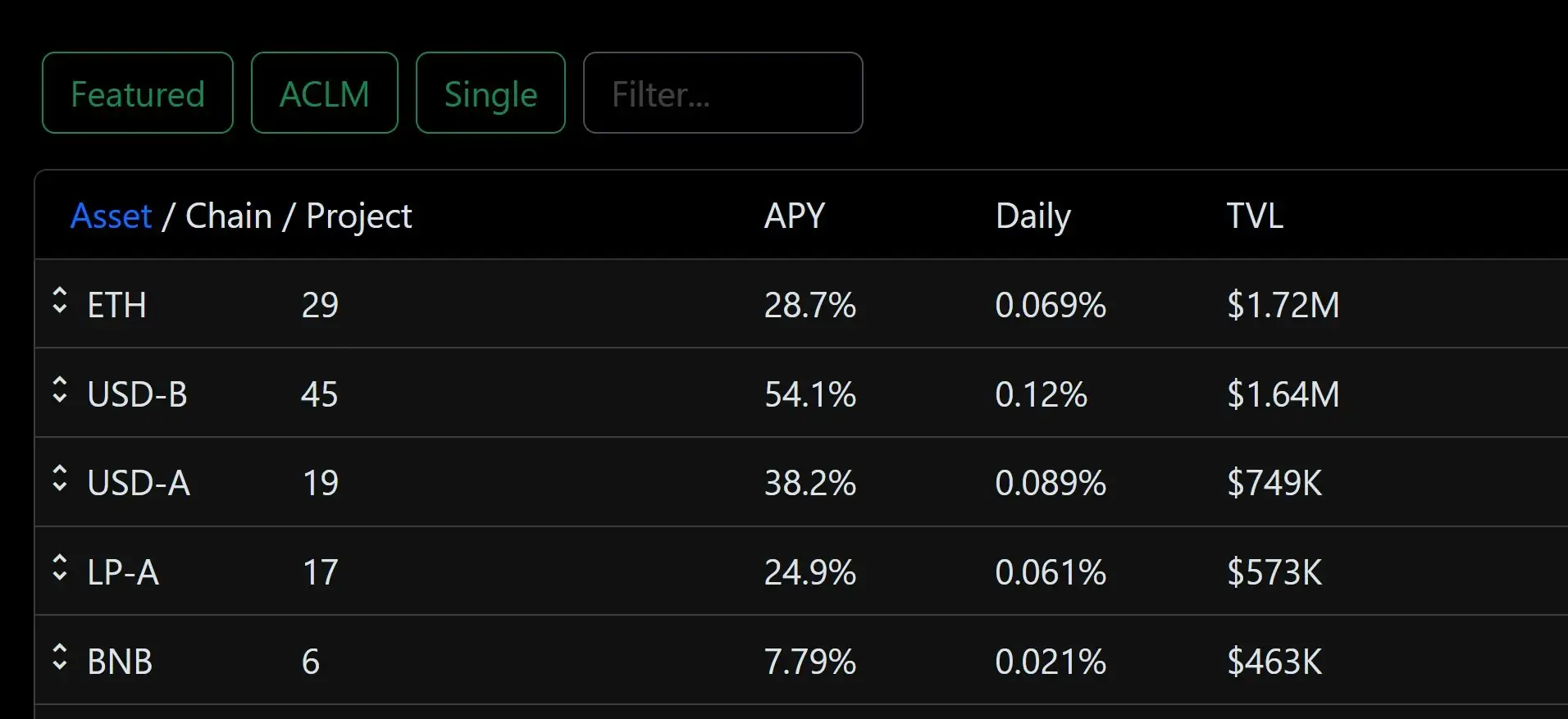Viewport: 1568px width, 719px height.
Task: Expand the ETH row chevron
Action: coord(59,301)
